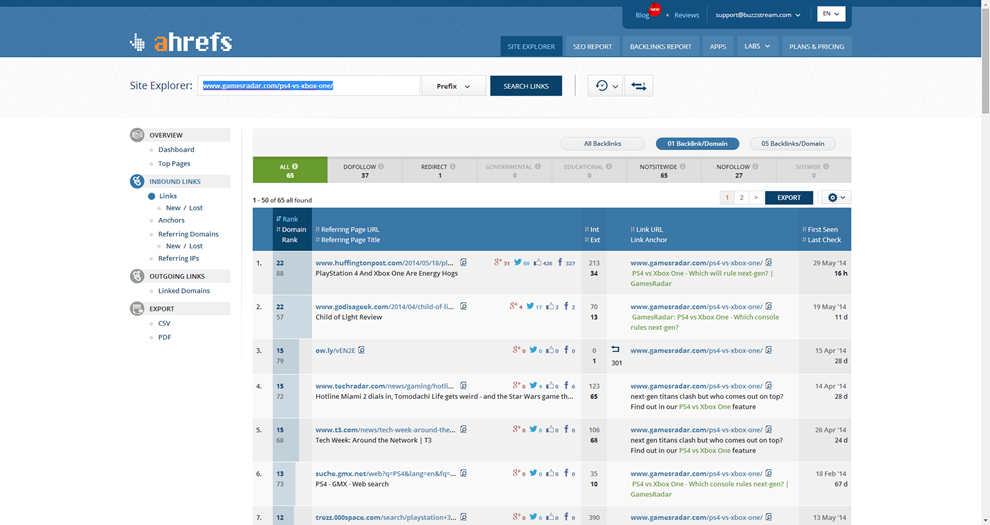This screenshot has width=990, height=525.
Task: Open the PLANS & PRICING tab
Action: coord(816,47)
